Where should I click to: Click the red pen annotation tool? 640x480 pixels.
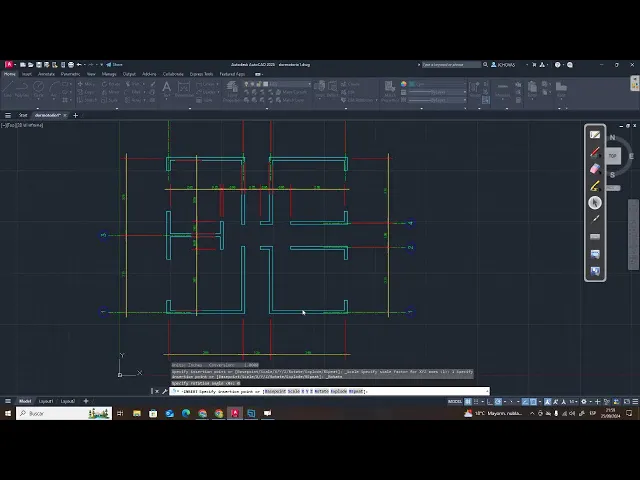[x=595, y=152]
